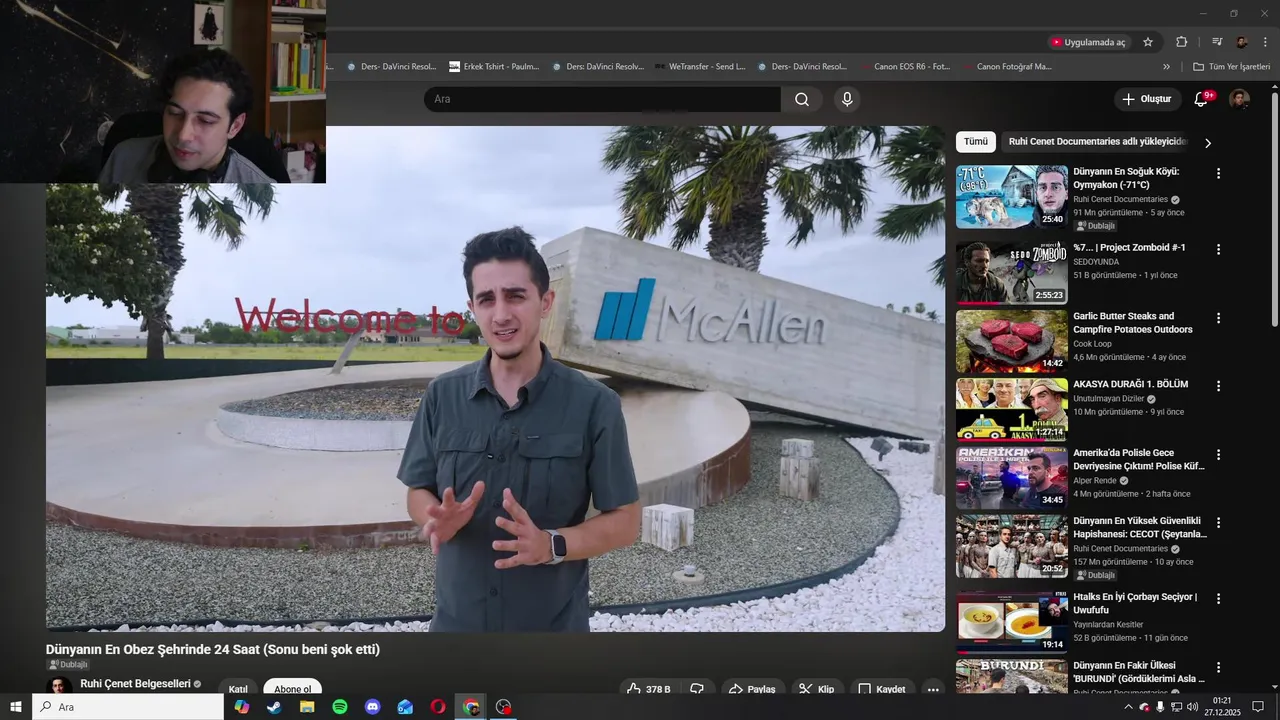Open WeTransfer bookmark
The height and width of the screenshot is (720, 1280).
pos(700,67)
